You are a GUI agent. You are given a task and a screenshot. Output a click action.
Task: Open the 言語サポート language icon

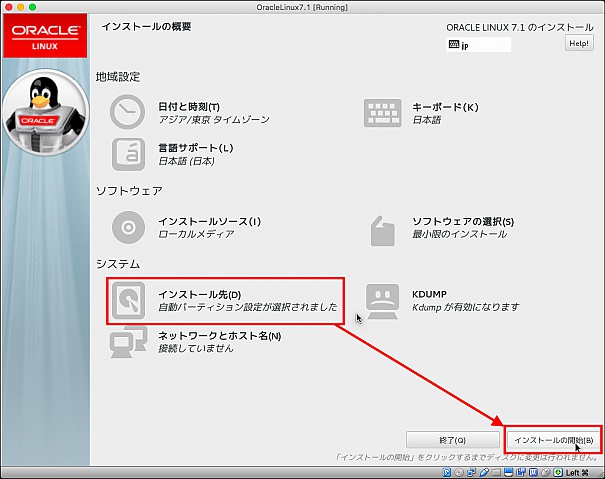[128, 154]
